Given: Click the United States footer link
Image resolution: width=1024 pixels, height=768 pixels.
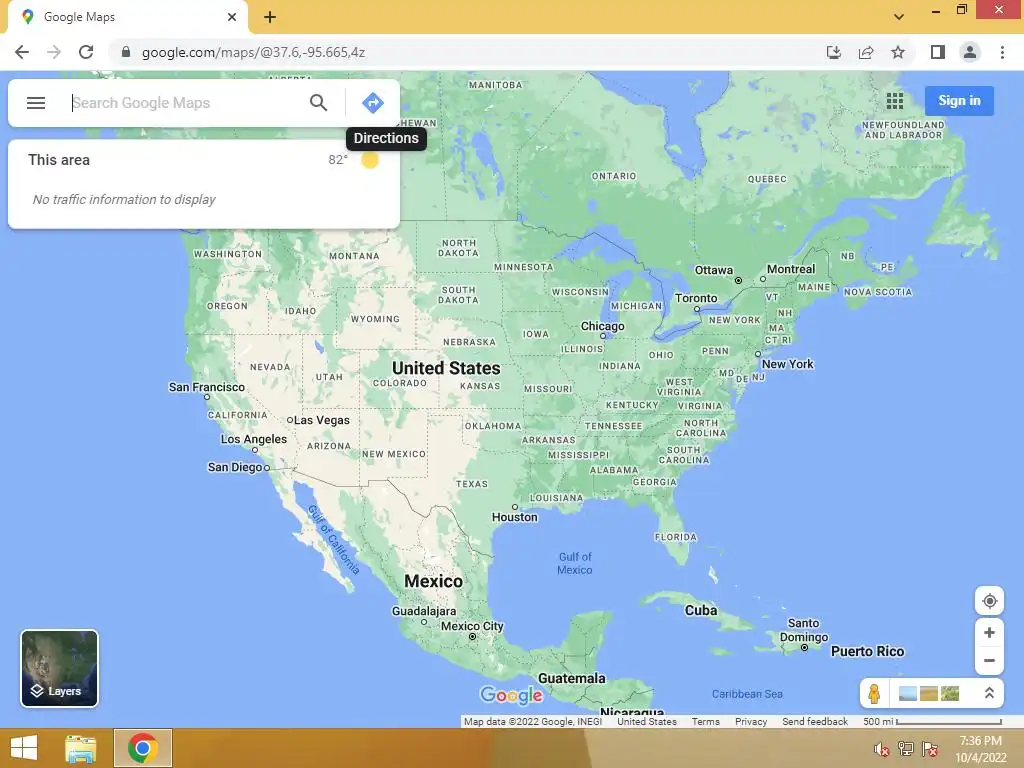Looking at the screenshot, I should tap(647, 722).
